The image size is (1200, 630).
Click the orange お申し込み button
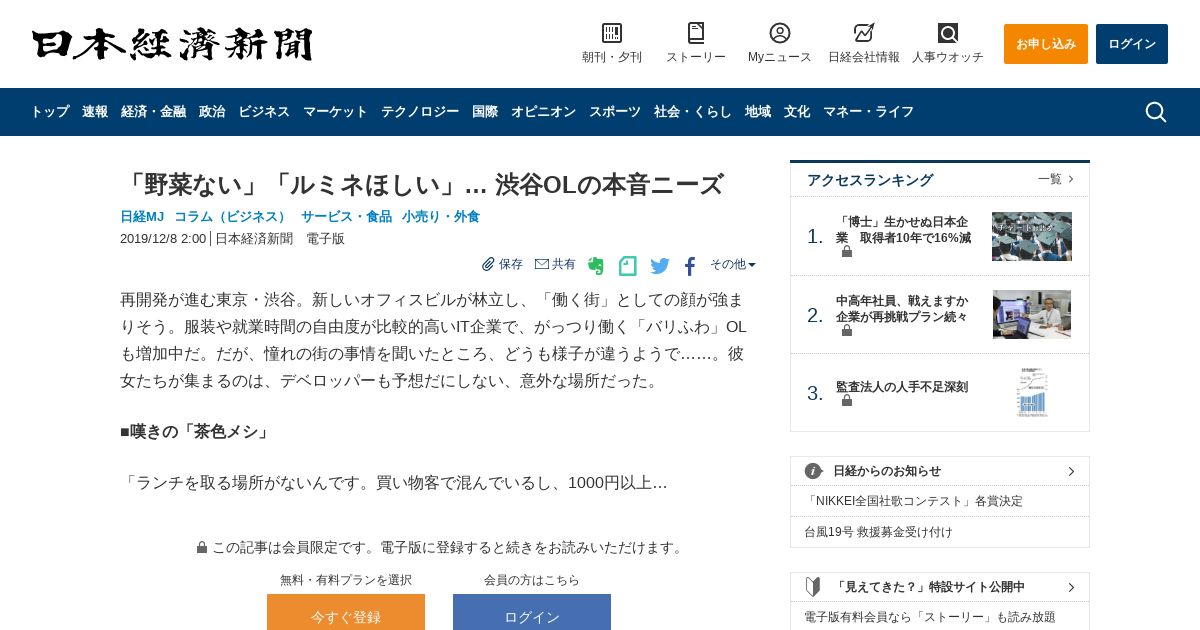tap(1046, 44)
